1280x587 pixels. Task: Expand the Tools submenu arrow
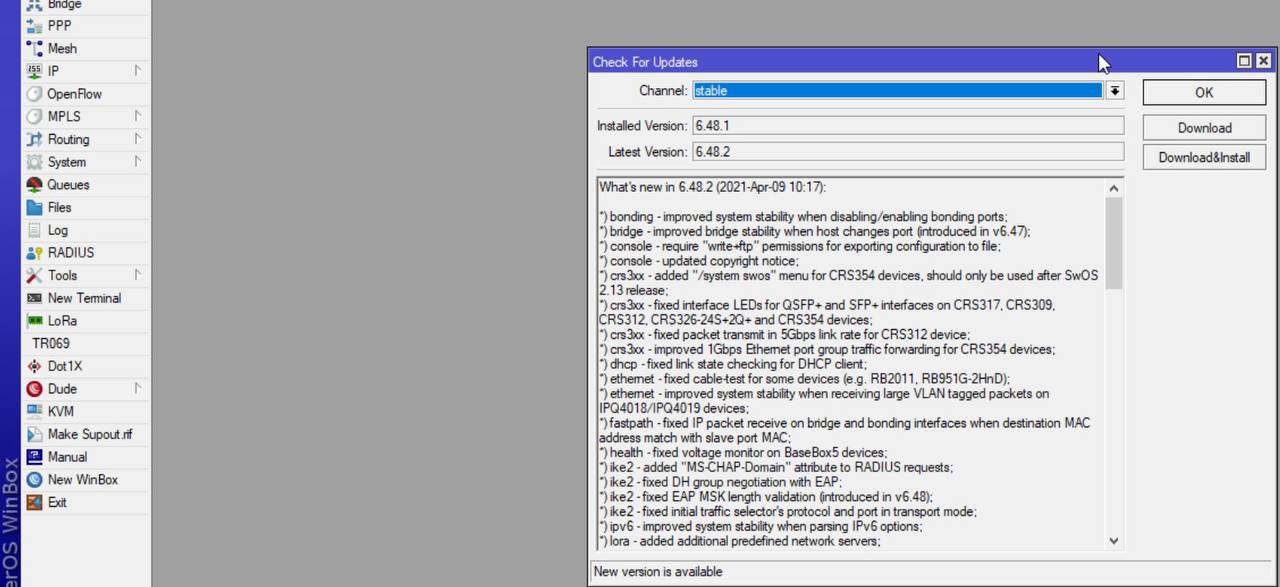point(137,274)
